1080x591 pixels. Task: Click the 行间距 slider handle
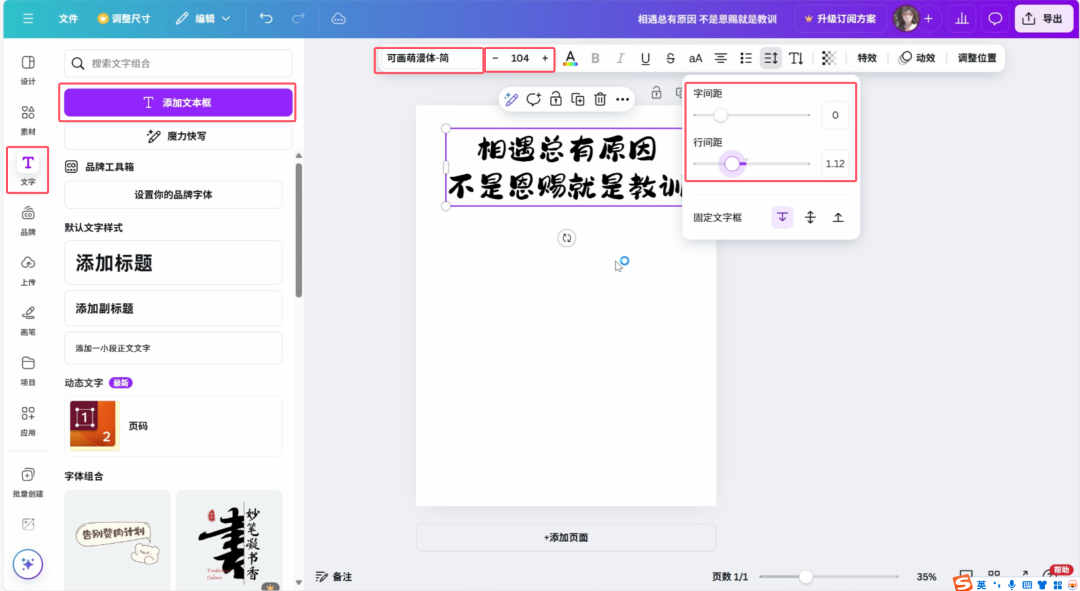[x=733, y=163]
